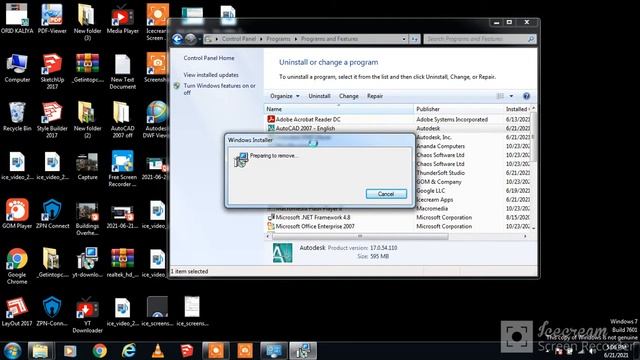
Task: Select AutoCAD 2007 - English row
Action: click(x=305, y=128)
